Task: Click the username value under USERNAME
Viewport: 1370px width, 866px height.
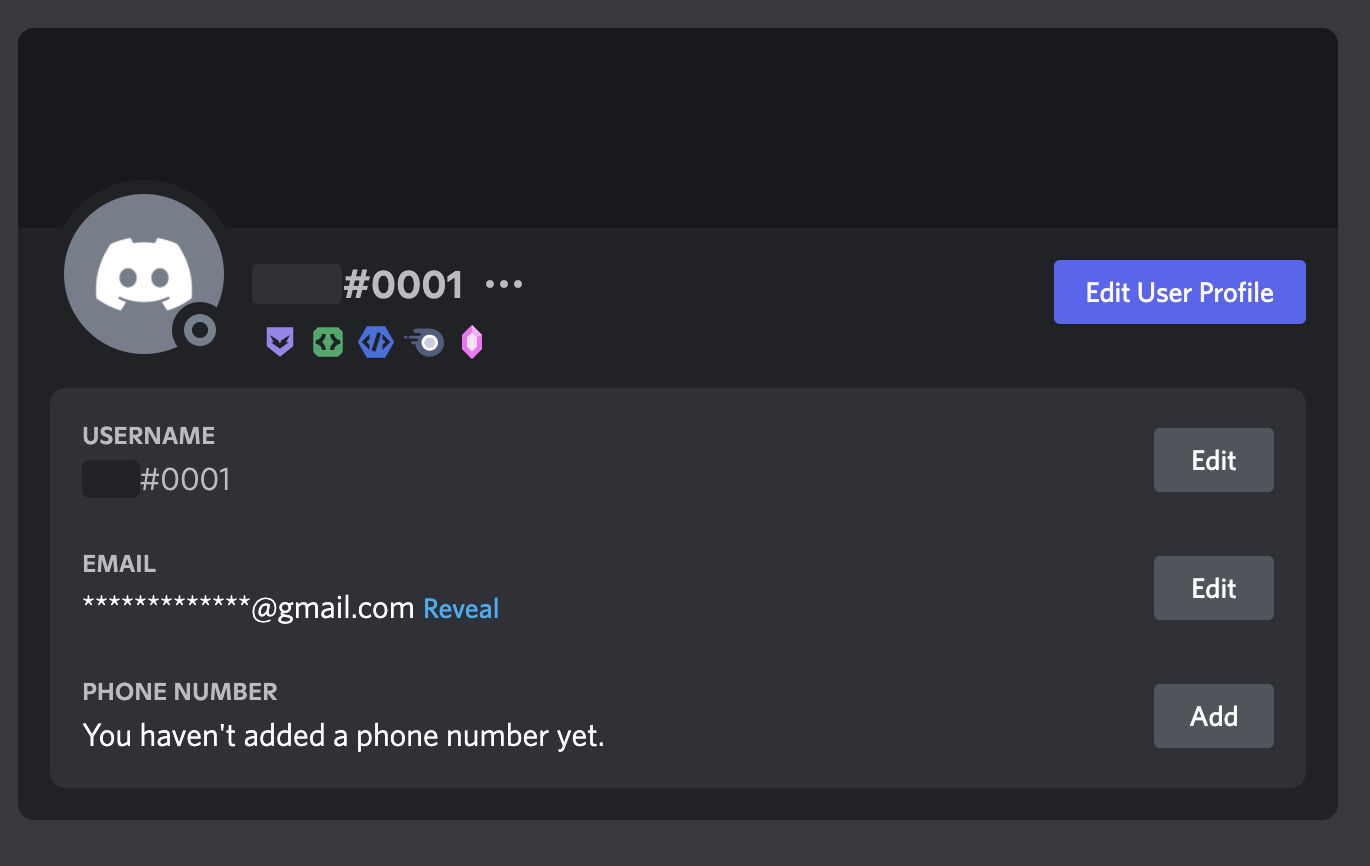Action: point(157,480)
